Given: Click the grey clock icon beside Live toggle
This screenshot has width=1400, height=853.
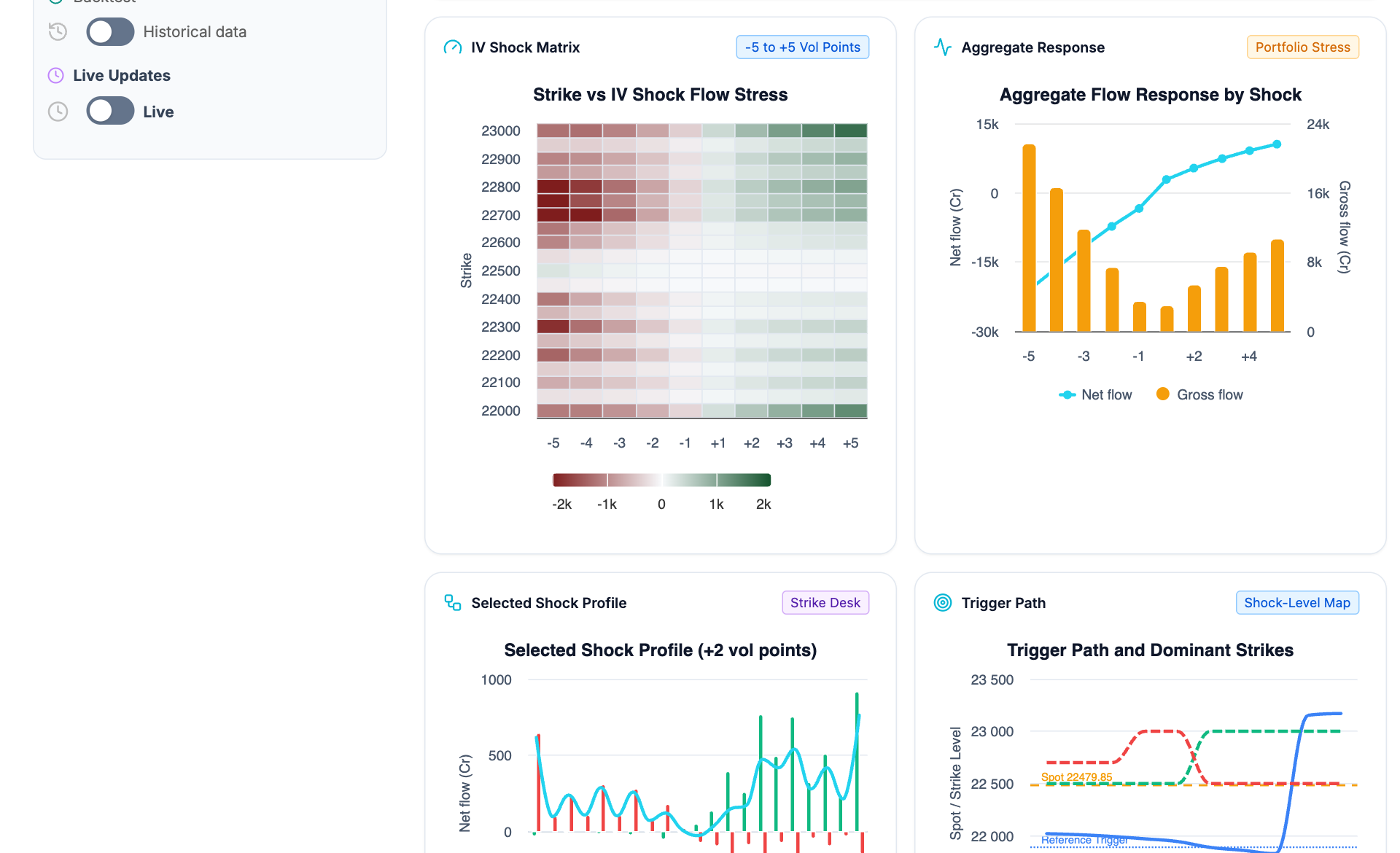Looking at the screenshot, I should pyautogui.click(x=58, y=112).
